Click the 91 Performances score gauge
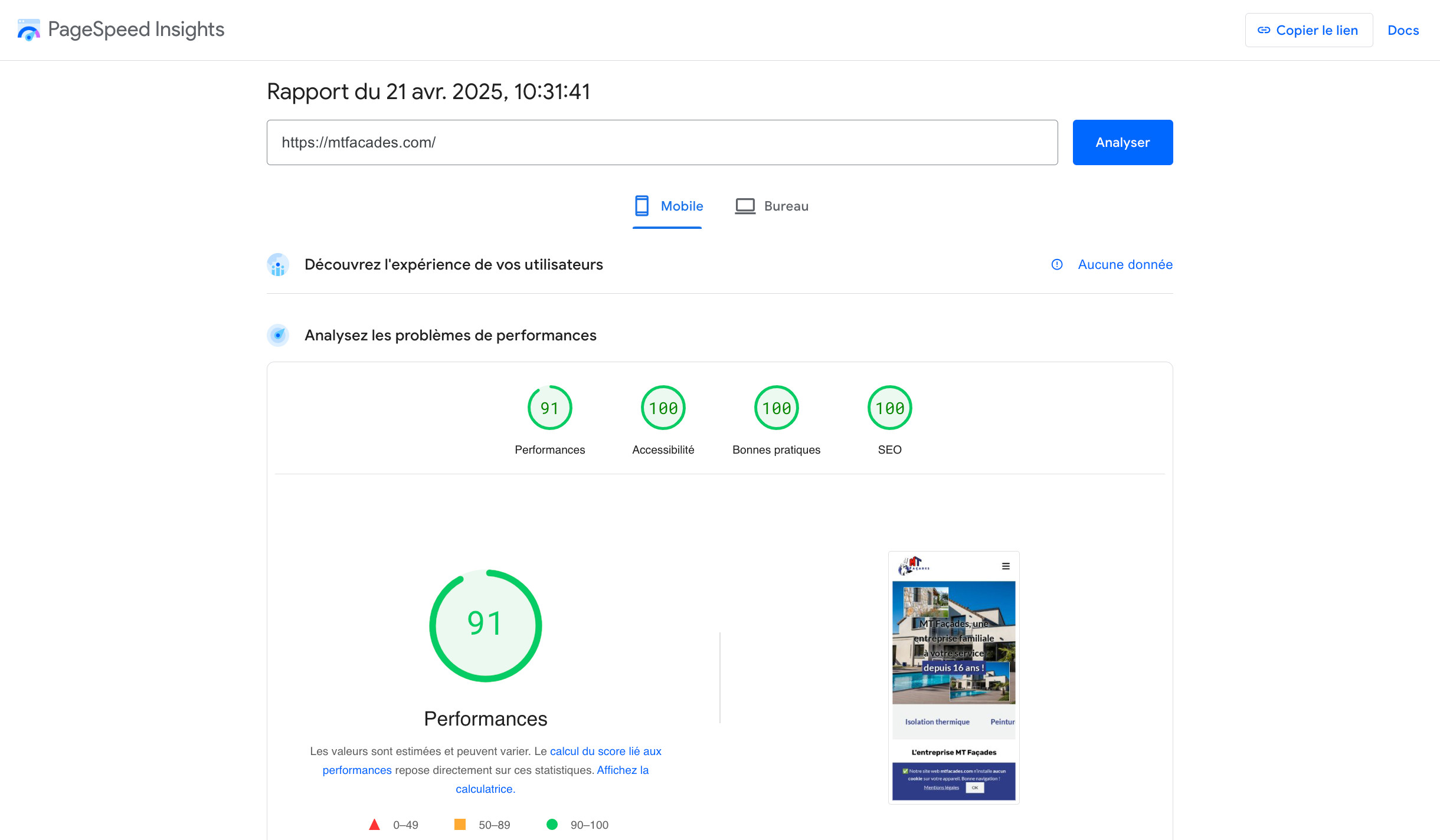Screen dimensions: 1440x840 click(485, 625)
